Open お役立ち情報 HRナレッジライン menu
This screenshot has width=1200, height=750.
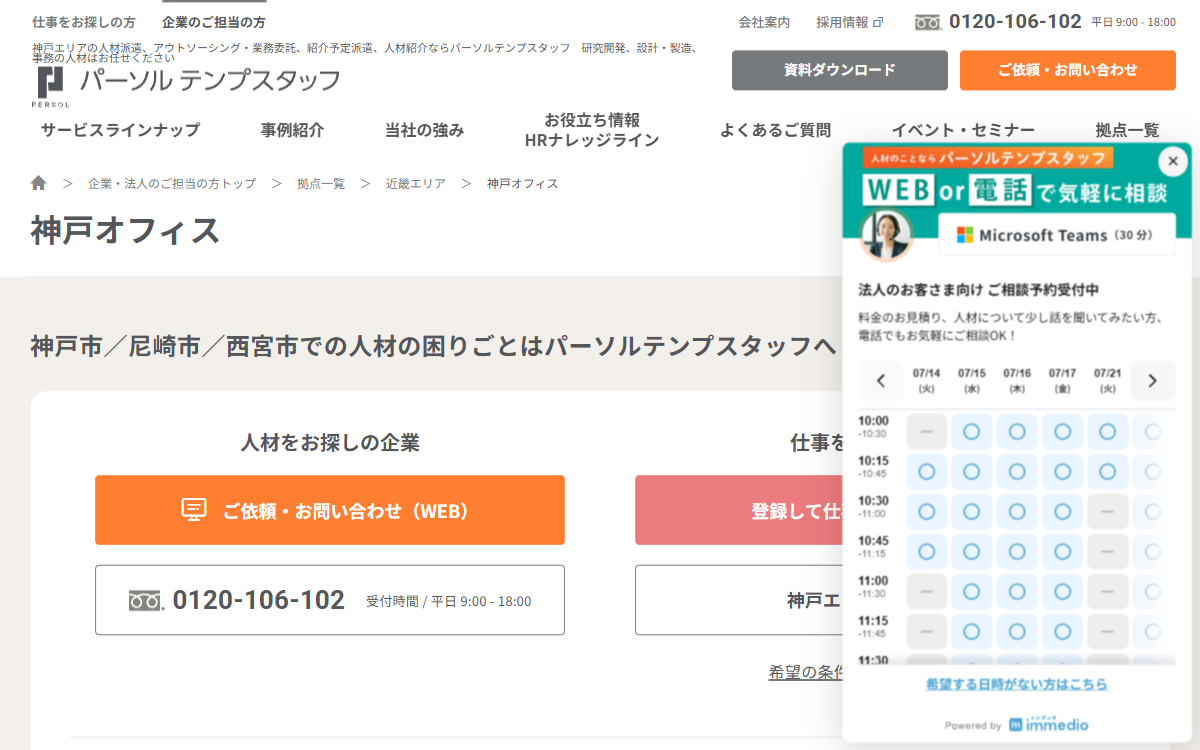point(592,130)
